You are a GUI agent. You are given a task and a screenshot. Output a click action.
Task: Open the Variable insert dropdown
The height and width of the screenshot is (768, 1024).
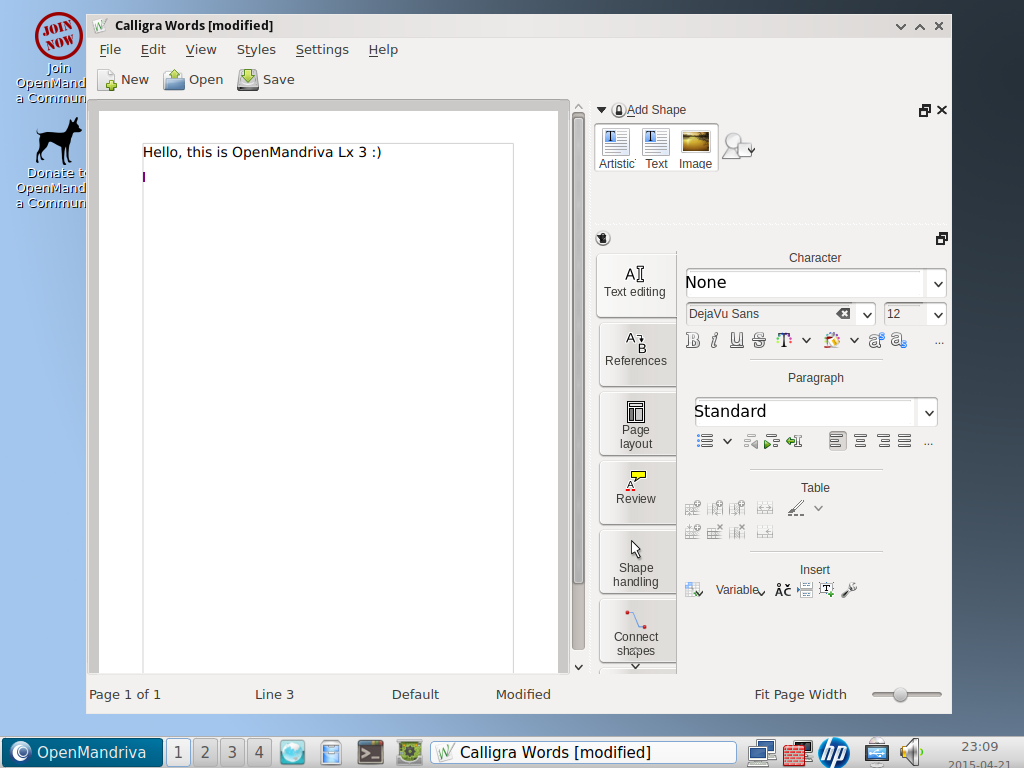pyautogui.click(x=740, y=590)
